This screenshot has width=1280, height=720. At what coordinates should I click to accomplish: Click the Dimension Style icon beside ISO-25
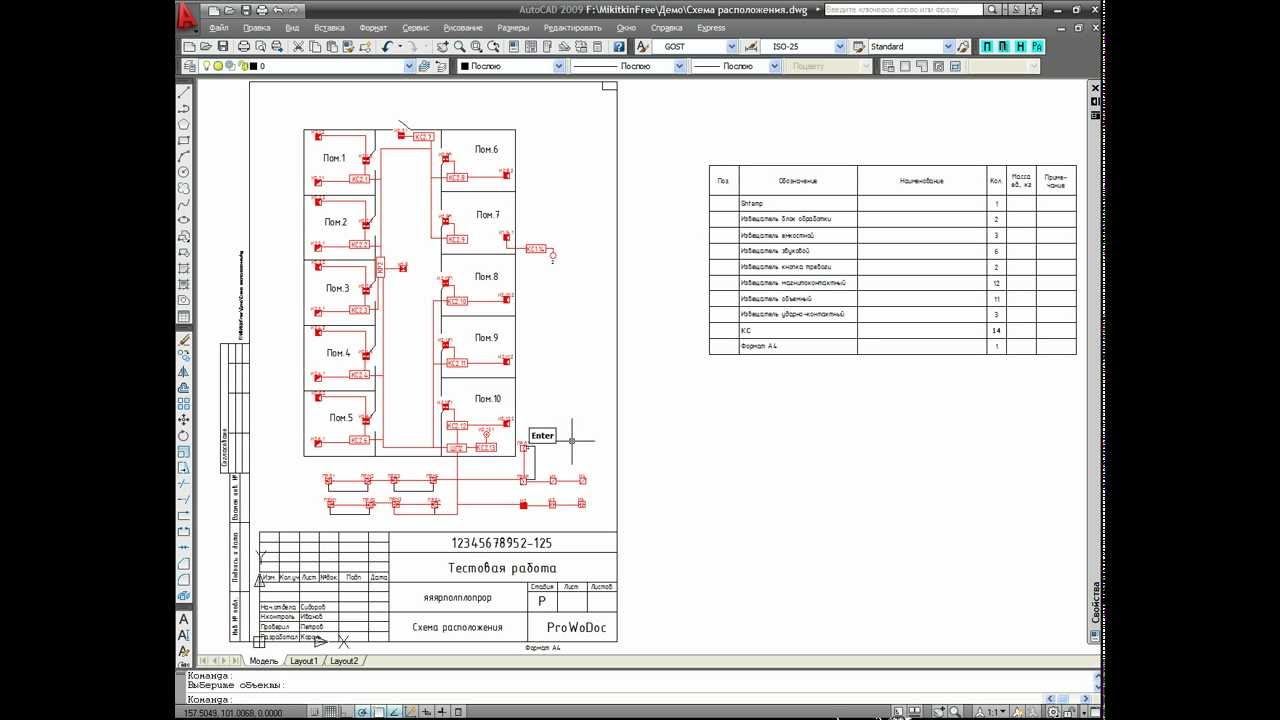point(750,46)
